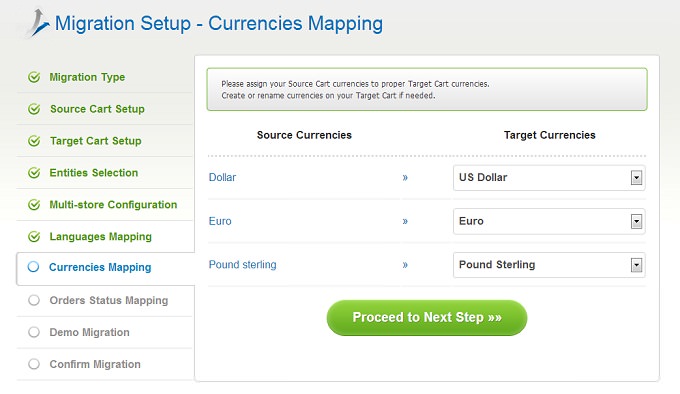Open the Confirm Migration step
This screenshot has width=680, height=394.
pos(95,364)
